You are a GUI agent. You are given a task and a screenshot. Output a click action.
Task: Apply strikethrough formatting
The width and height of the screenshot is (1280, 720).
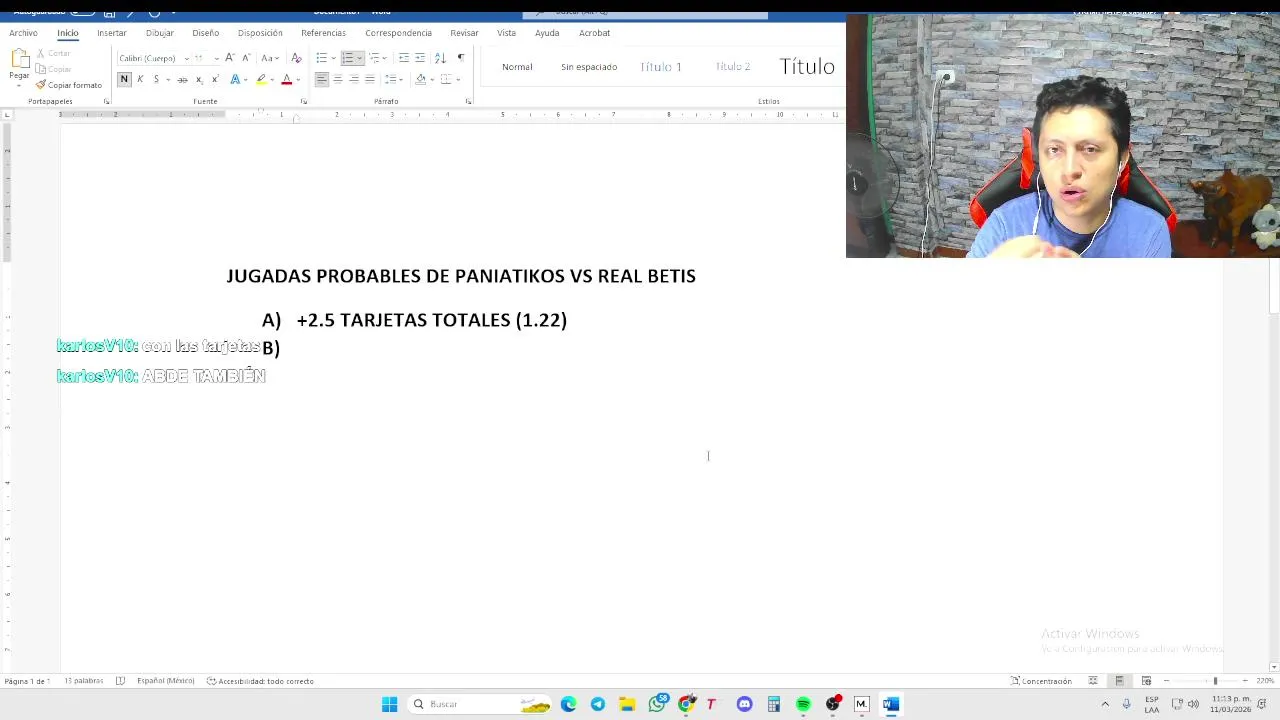click(182, 79)
